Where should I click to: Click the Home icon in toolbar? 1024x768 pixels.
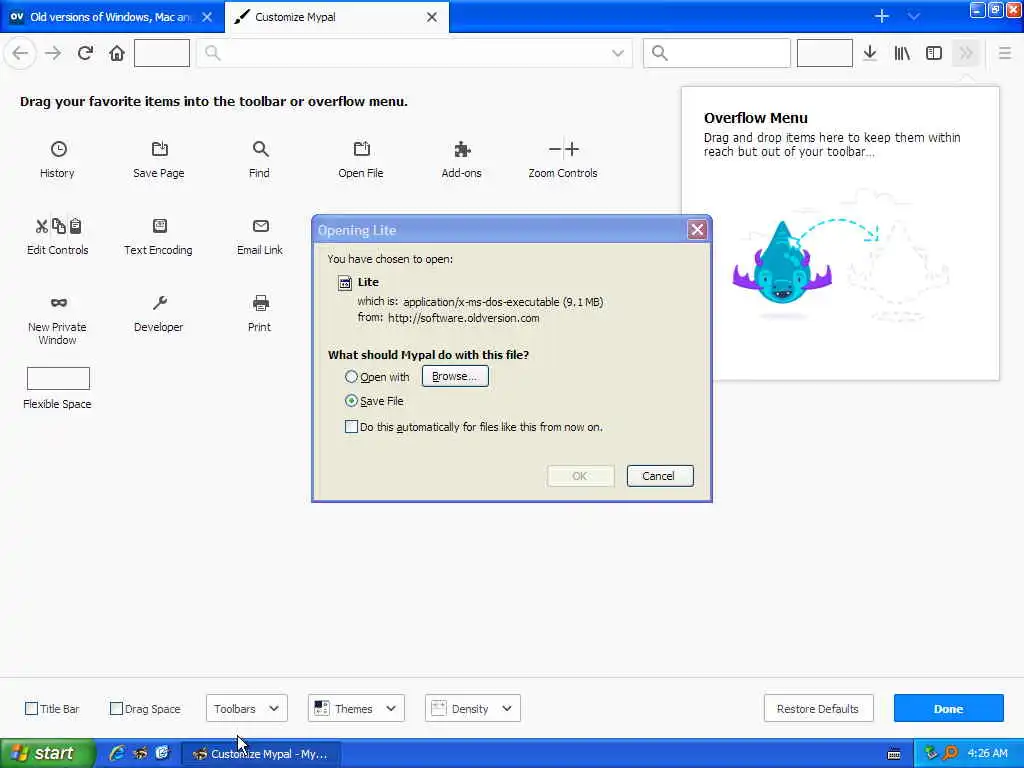pos(117,53)
